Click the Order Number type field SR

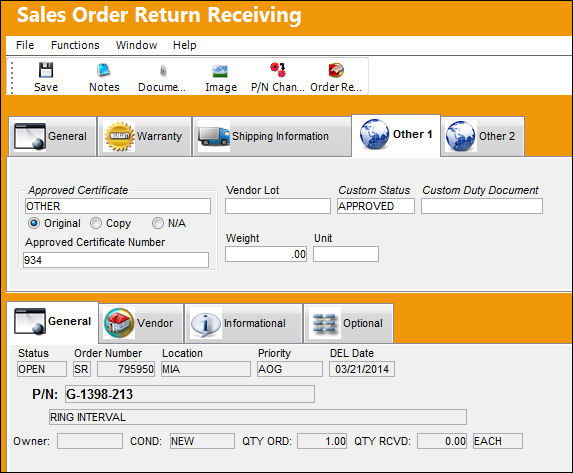click(x=82, y=369)
